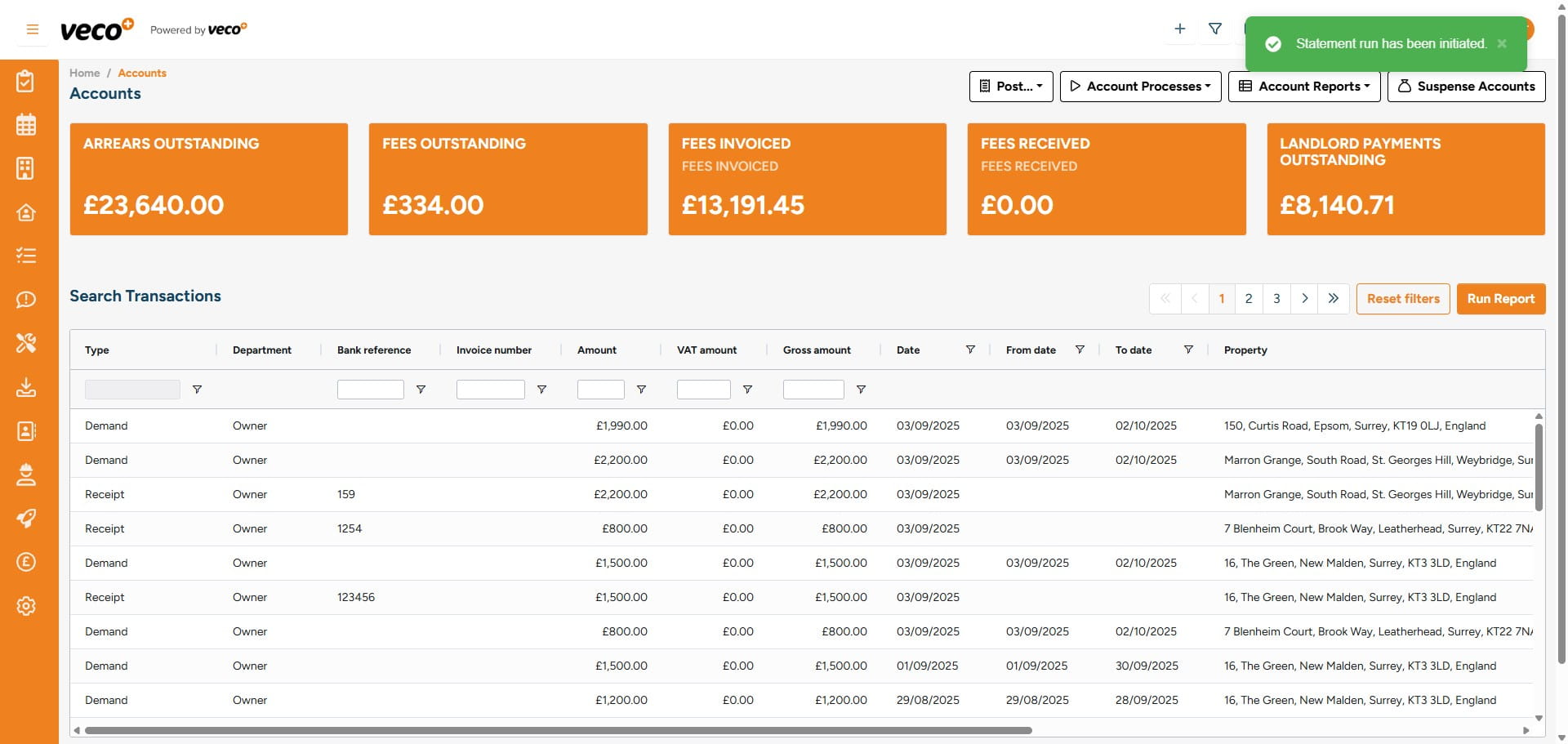Dismiss the statement run notification
1568x744 pixels.
[x=1502, y=44]
